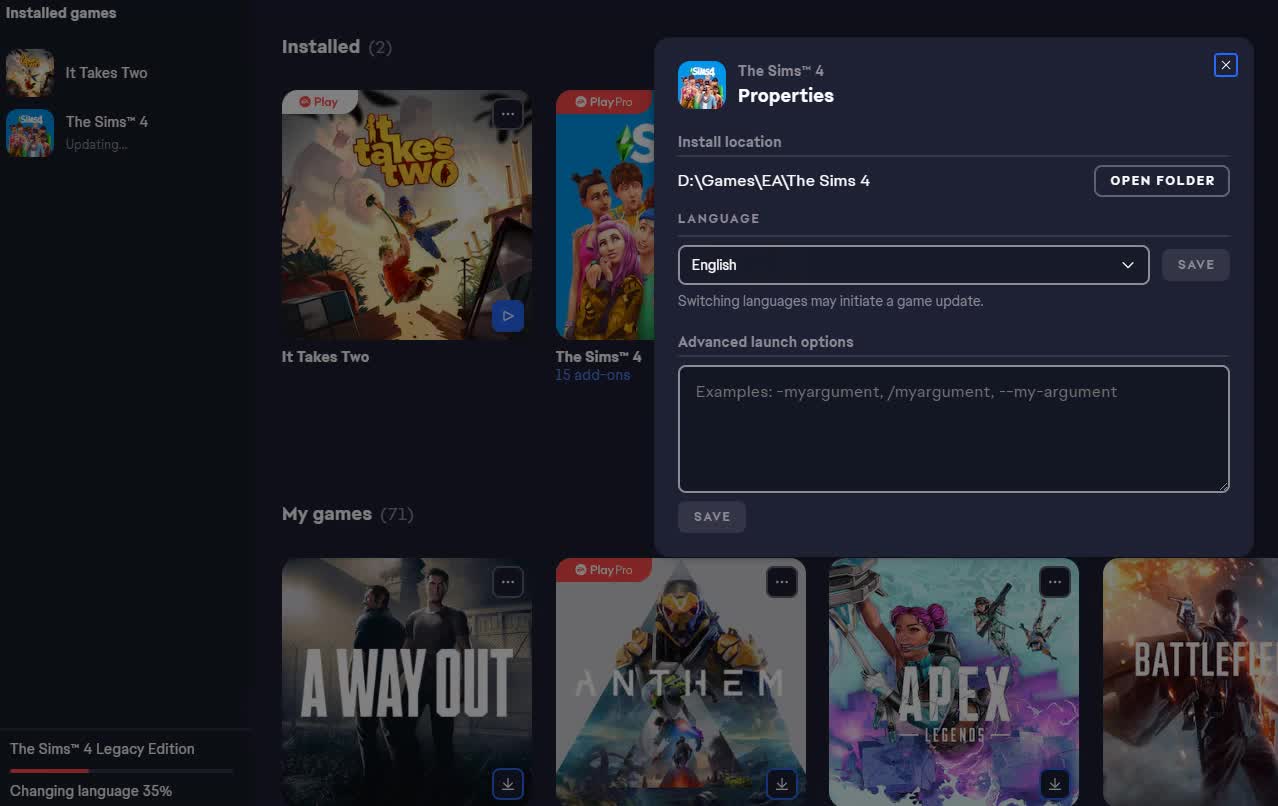1278x806 pixels.
Task: Click the Sims 4 icon in Properties header
Action: 701,85
